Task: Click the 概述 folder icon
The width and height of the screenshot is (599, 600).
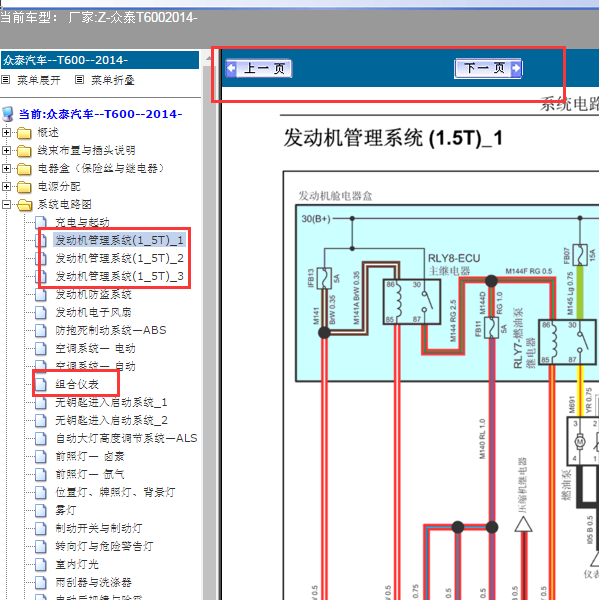Action: [24, 133]
